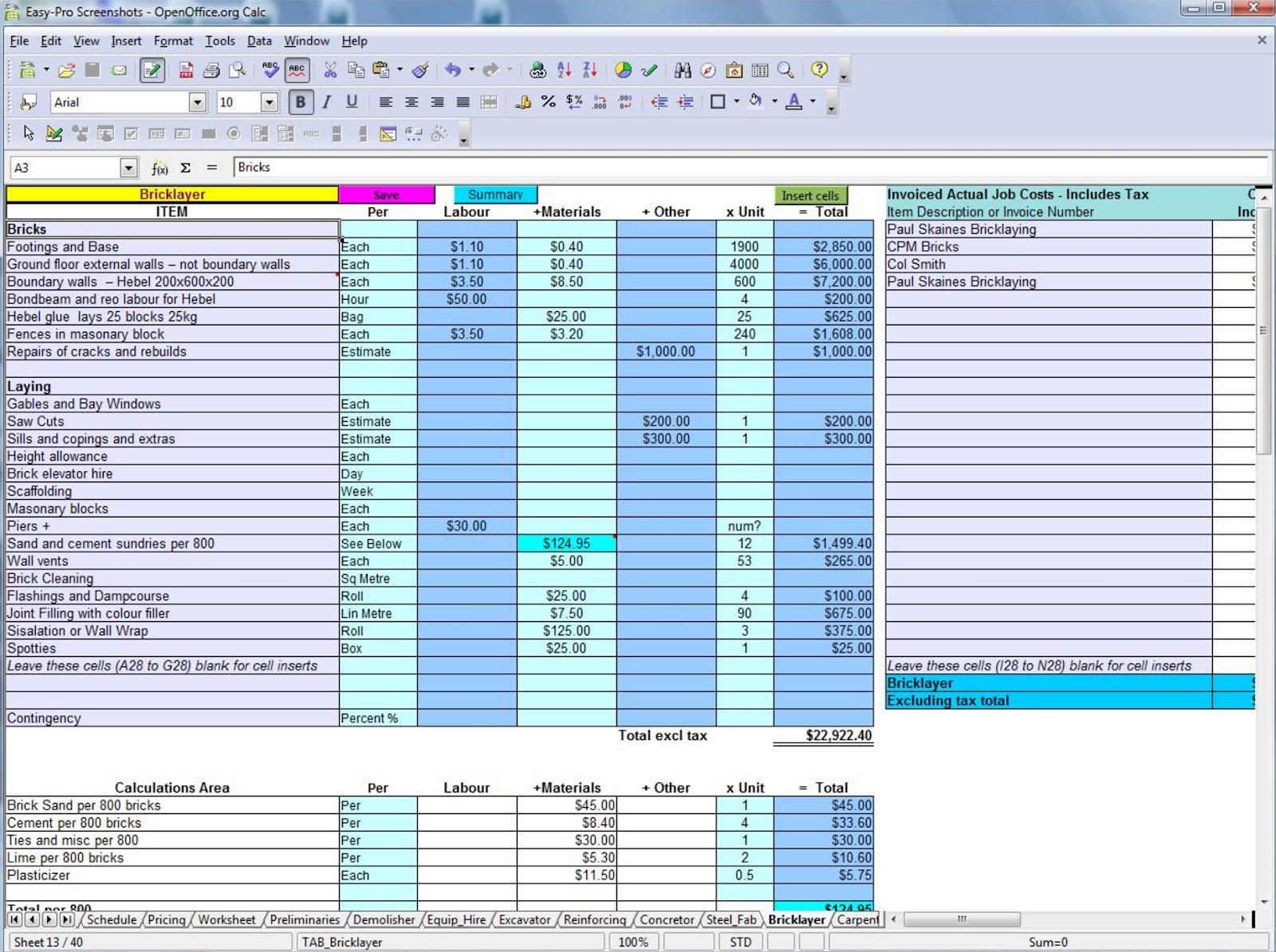Click the Summary button in the sheet
Image resolution: width=1276 pixels, height=952 pixels.
(494, 194)
